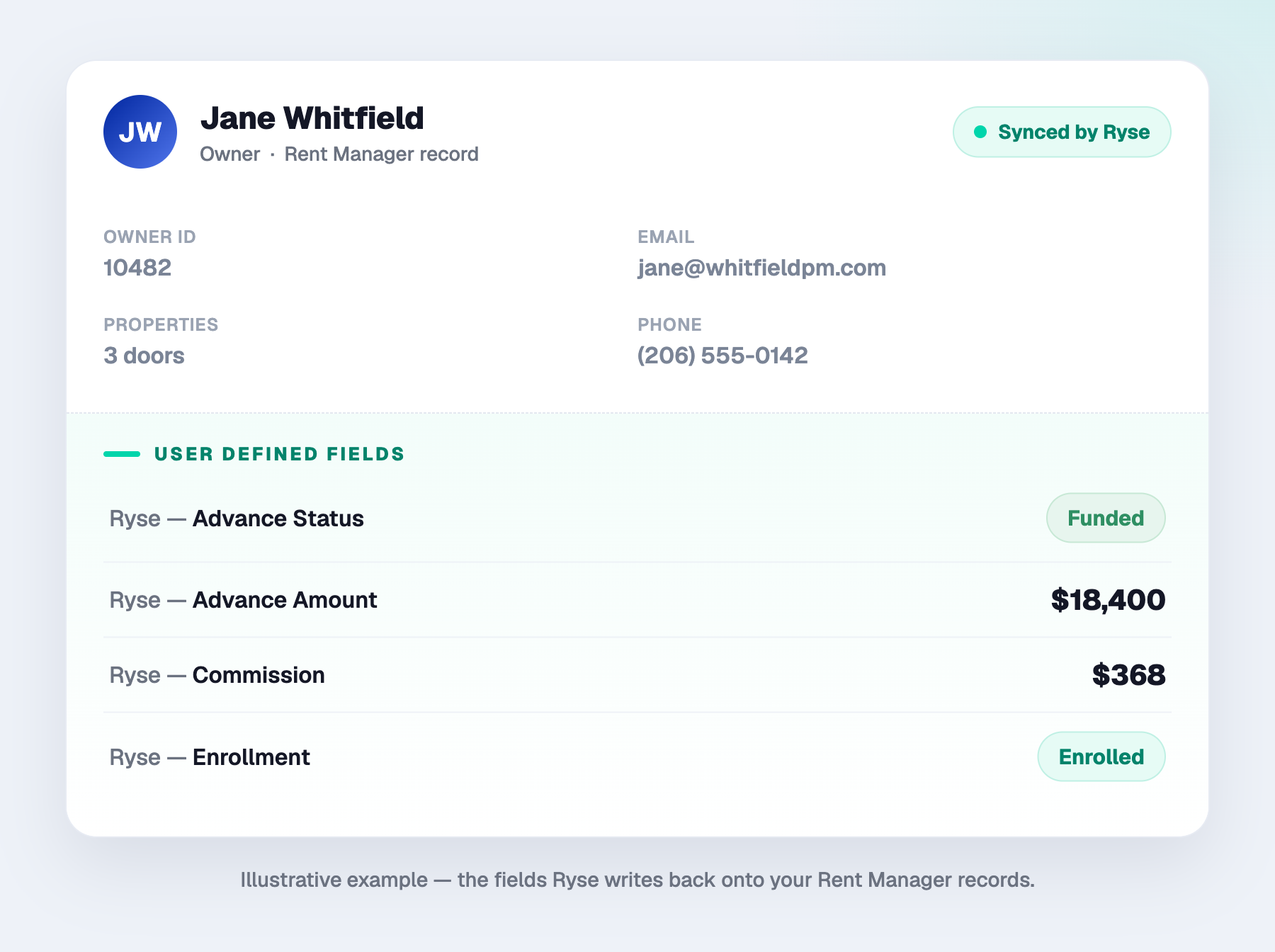
Task: Select the 3 doors value
Action: [x=144, y=356]
